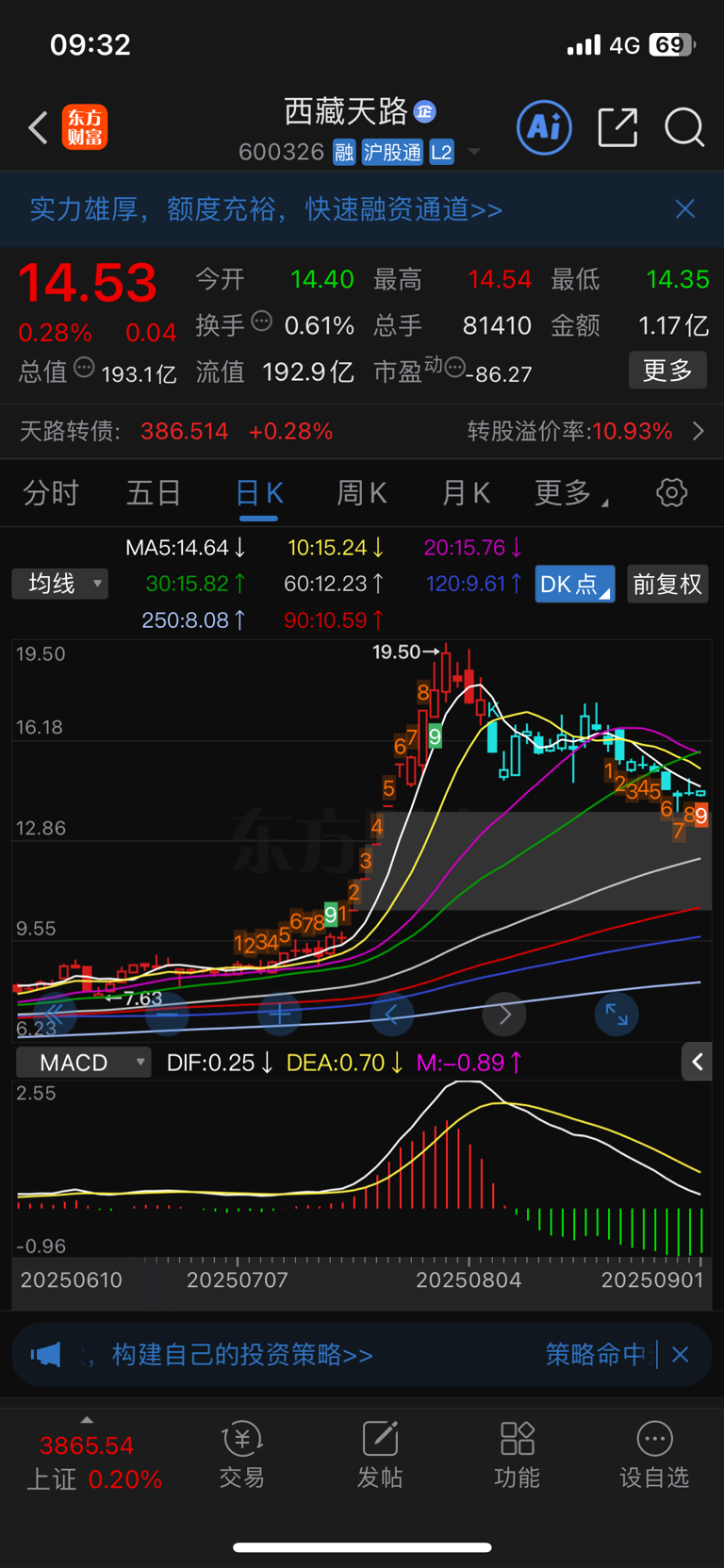Tap the M:-0.89 value

tap(469, 1063)
